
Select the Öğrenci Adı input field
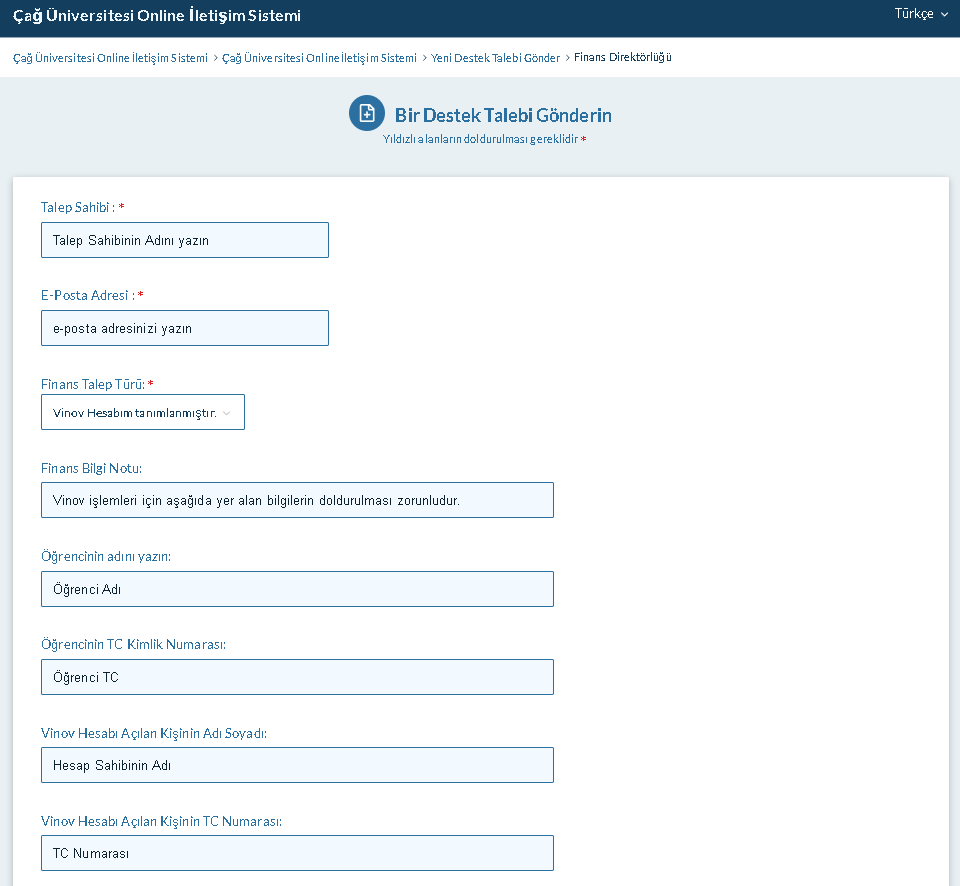(297, 589)
